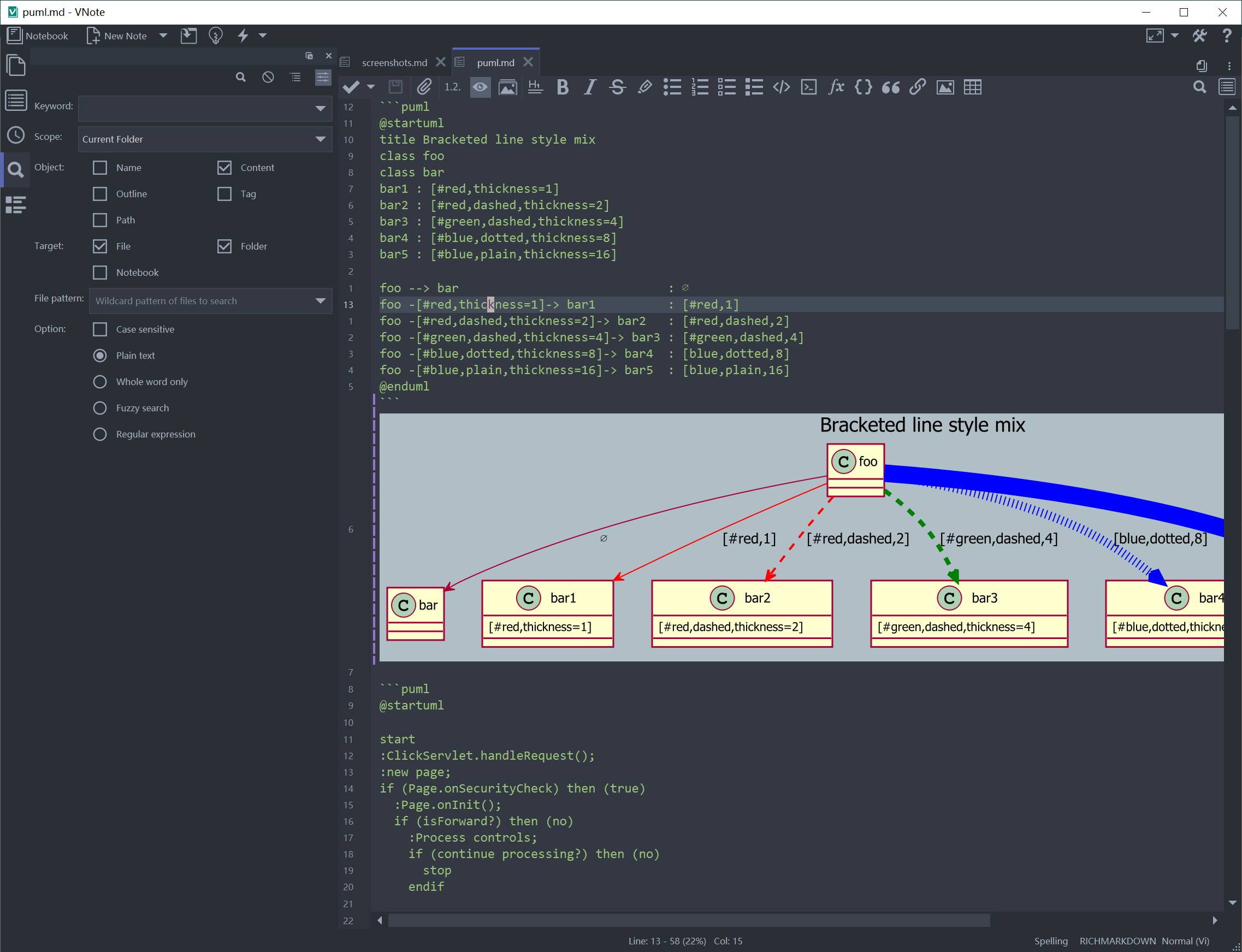Toggle the Plain text radio button

(99, 355)
